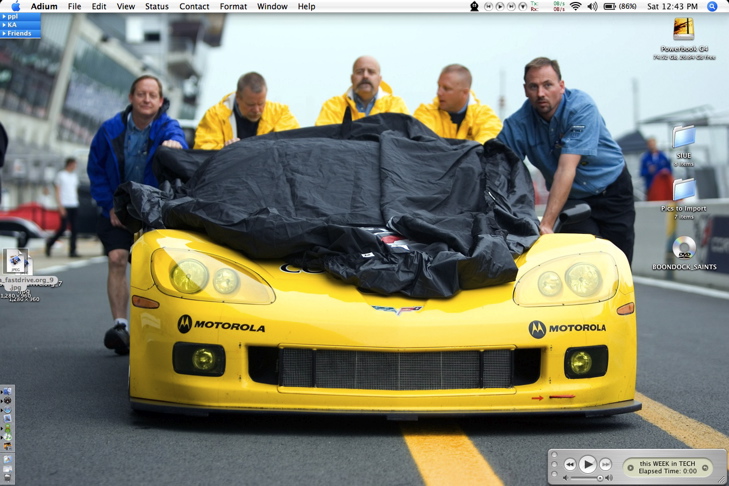Click the low-volume speaker icon in iTunes
This screenshot has width=729, height=486.
(x=565, y=478)
